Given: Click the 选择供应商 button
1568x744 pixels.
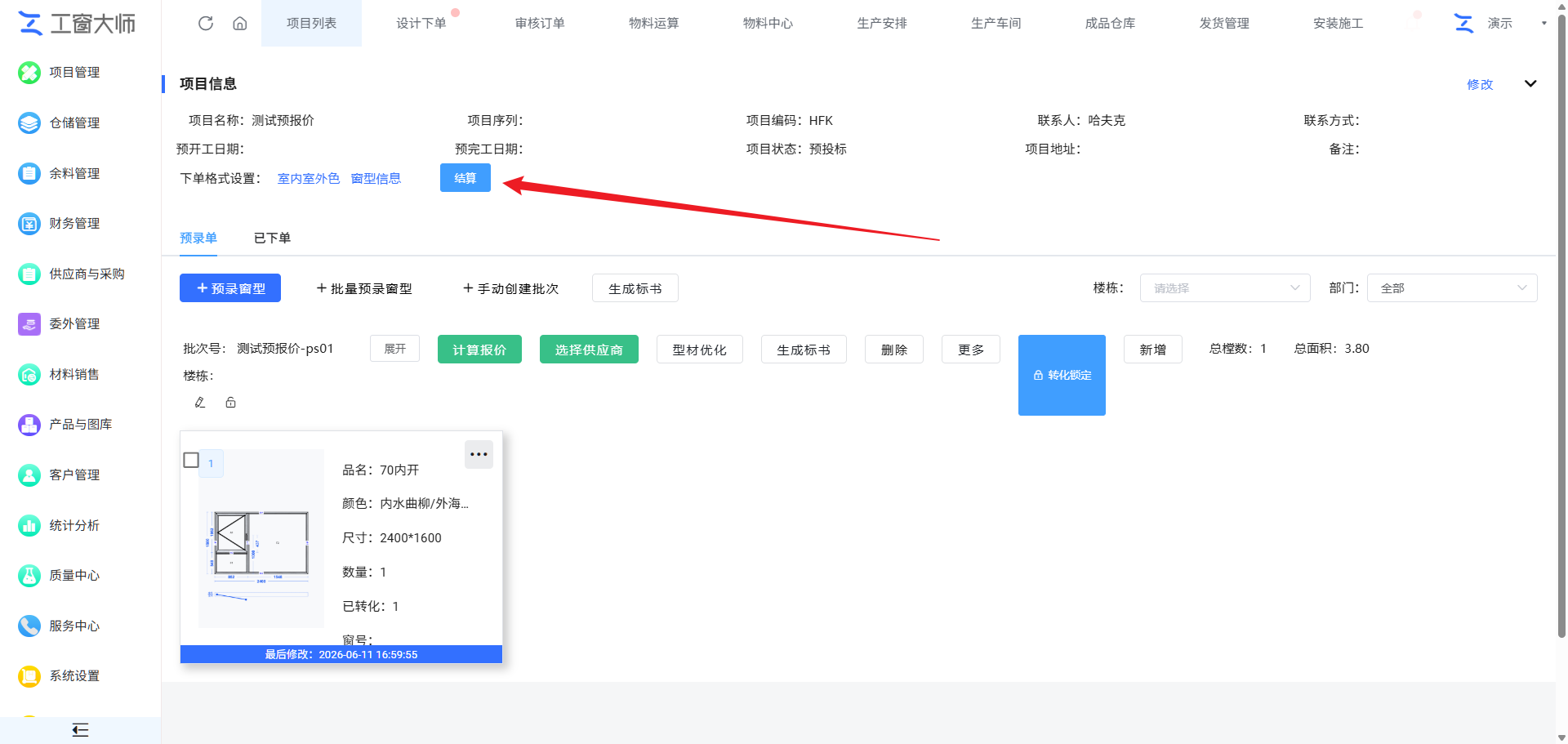Looking at the screenshot, I should coord(589,350).
